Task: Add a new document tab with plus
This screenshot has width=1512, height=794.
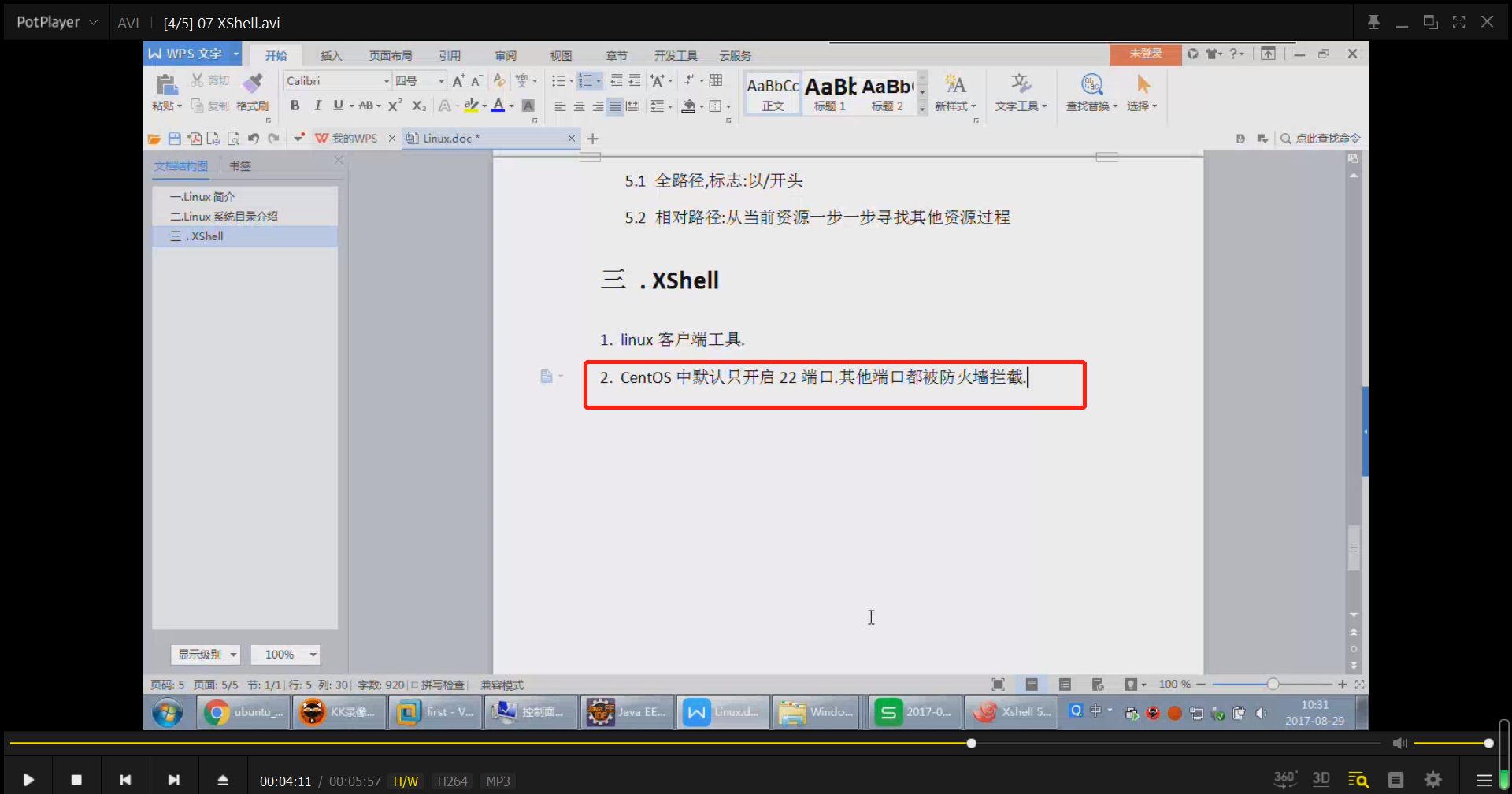Action: (x=593, y=139)
